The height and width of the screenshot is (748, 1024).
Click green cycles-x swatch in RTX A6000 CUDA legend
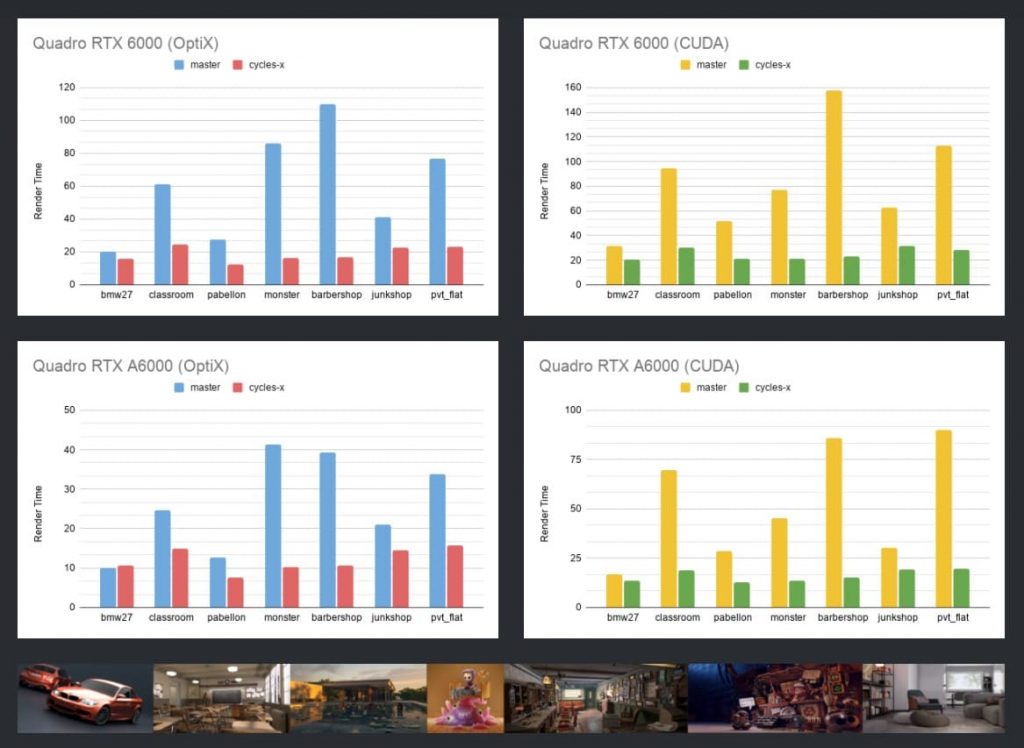[x=744, y=387]
